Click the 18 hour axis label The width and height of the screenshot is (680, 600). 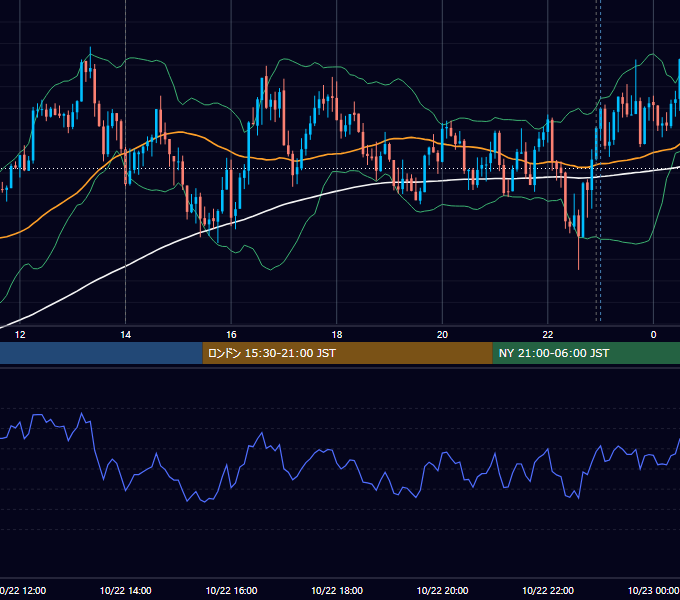[x=337, y=335]
